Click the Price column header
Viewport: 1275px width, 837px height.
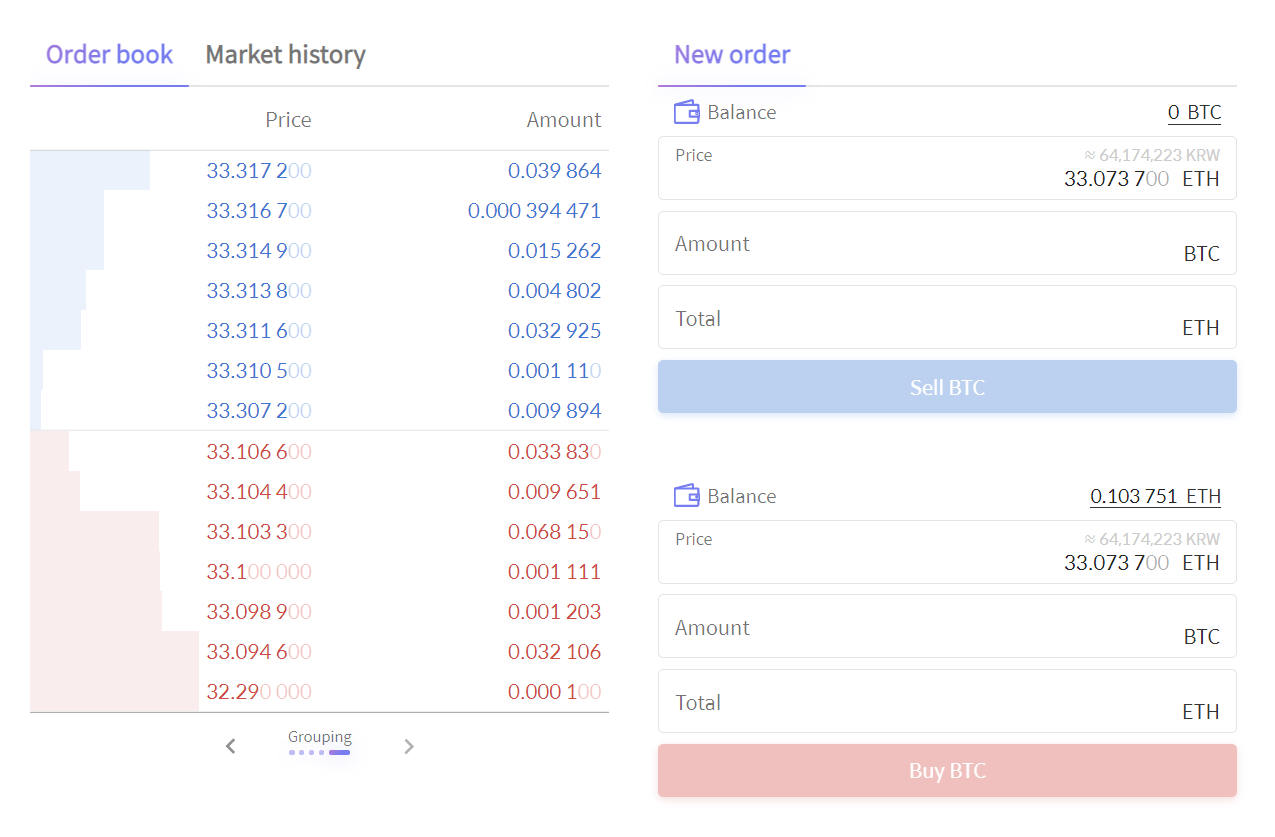288,120
